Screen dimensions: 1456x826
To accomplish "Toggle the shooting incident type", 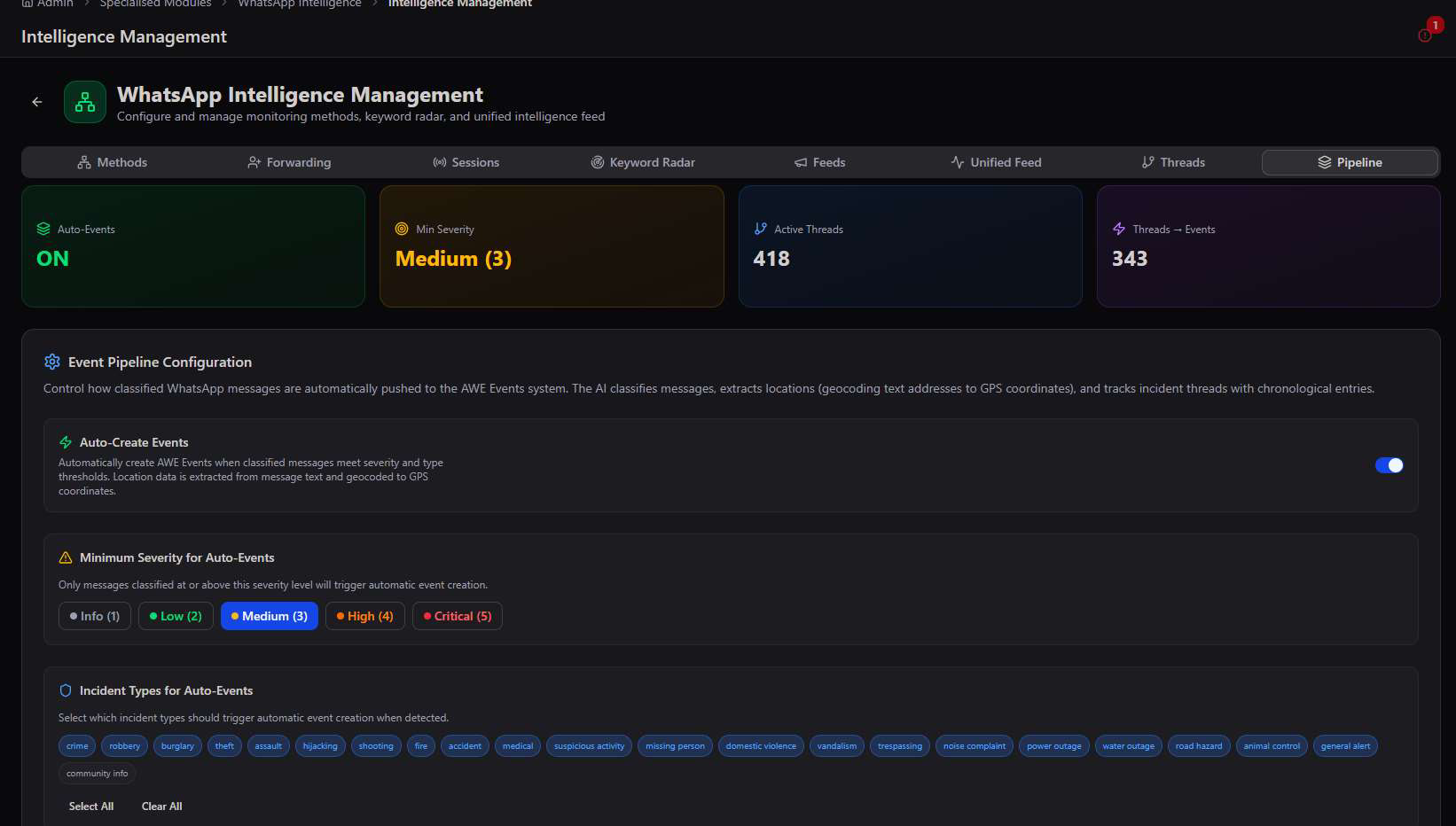I will pos(376,746).
